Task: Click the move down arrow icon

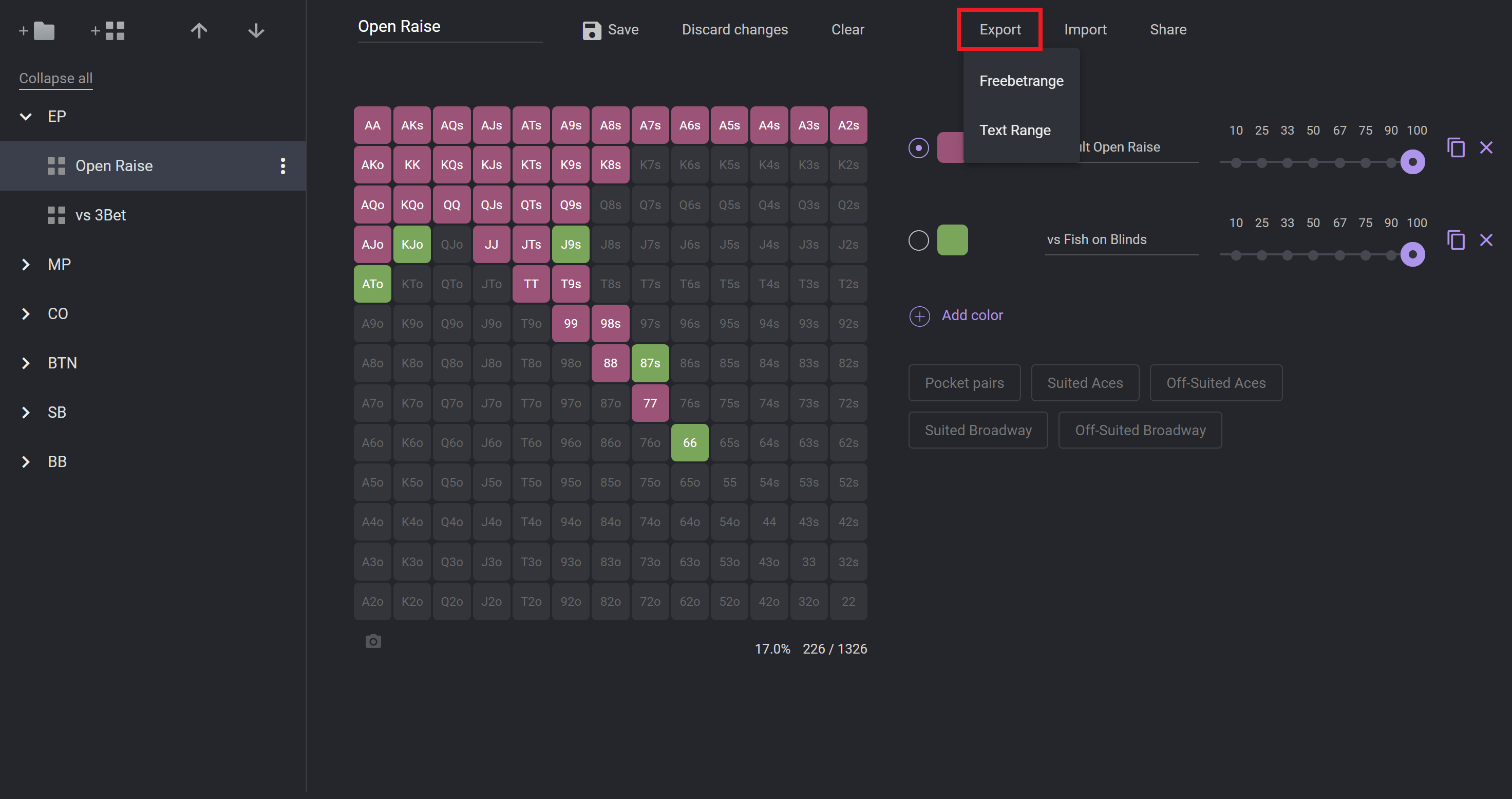Action: point(256,30)
